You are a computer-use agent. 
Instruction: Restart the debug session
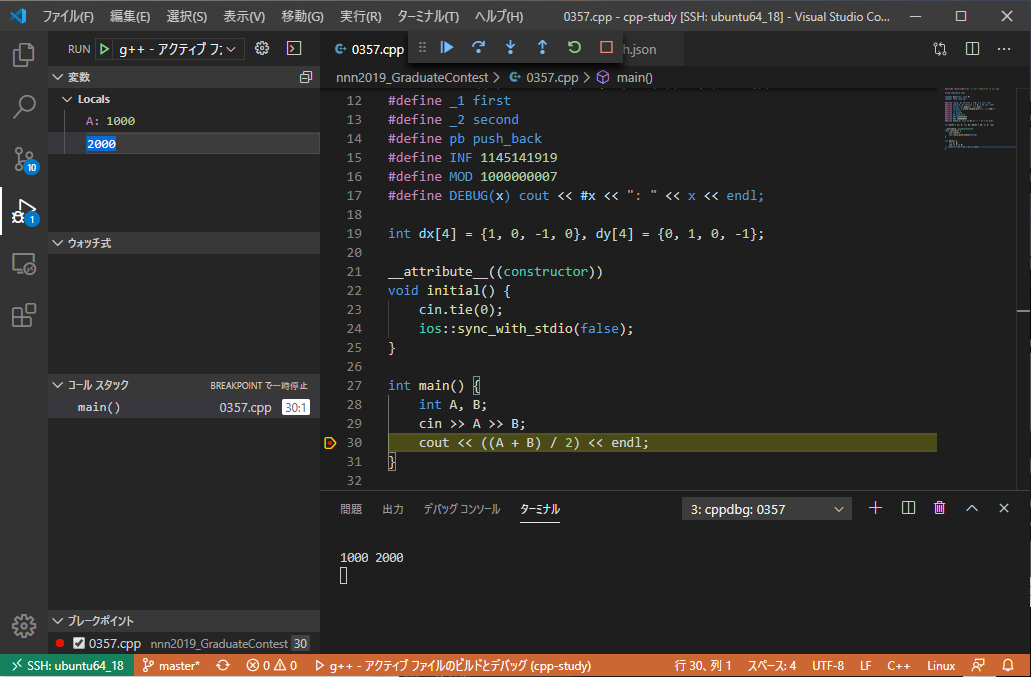click(x=574, y=47)
